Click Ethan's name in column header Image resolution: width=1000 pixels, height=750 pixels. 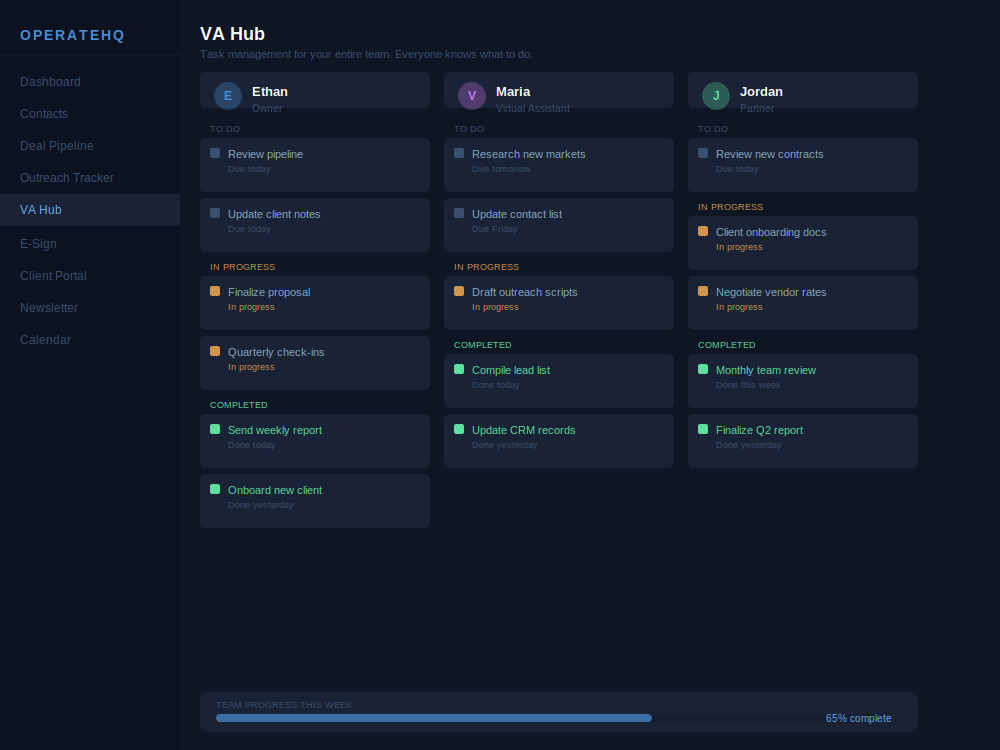coord(270,92)
